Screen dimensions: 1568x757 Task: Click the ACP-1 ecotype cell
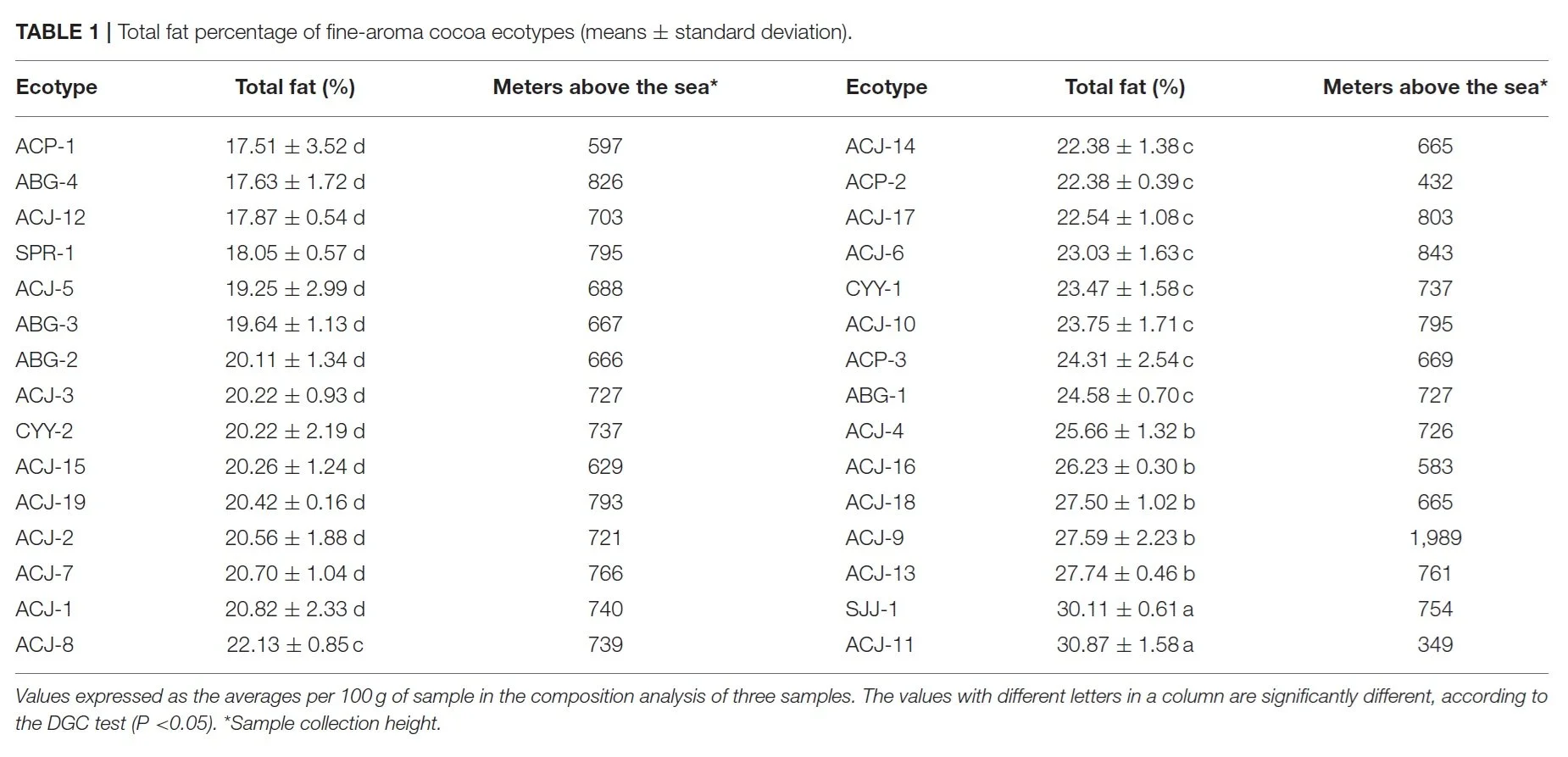45,147
